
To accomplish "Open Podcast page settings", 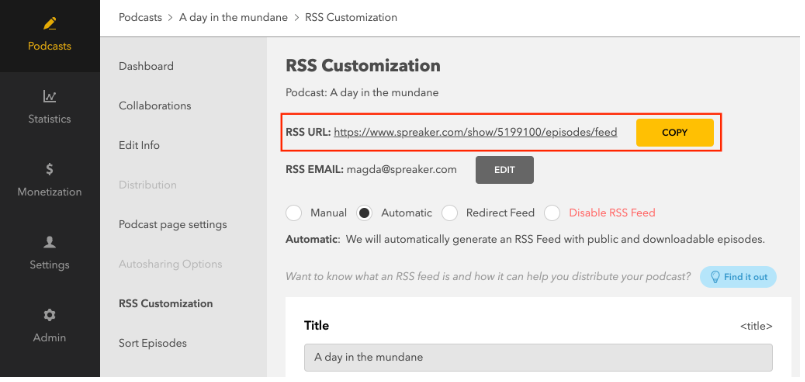I will pos(172,224).
